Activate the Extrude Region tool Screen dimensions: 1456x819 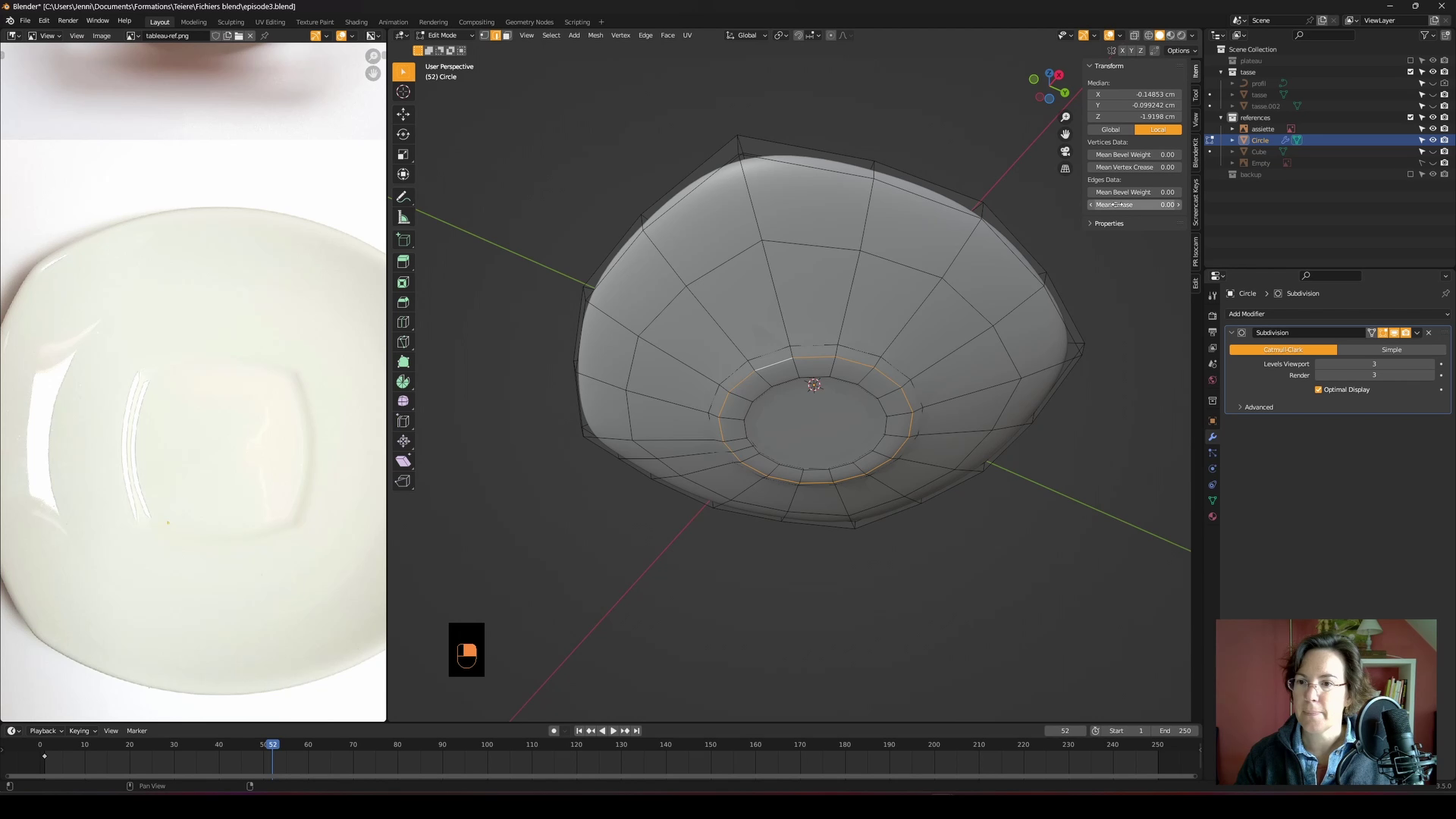(x=403, y=262)
